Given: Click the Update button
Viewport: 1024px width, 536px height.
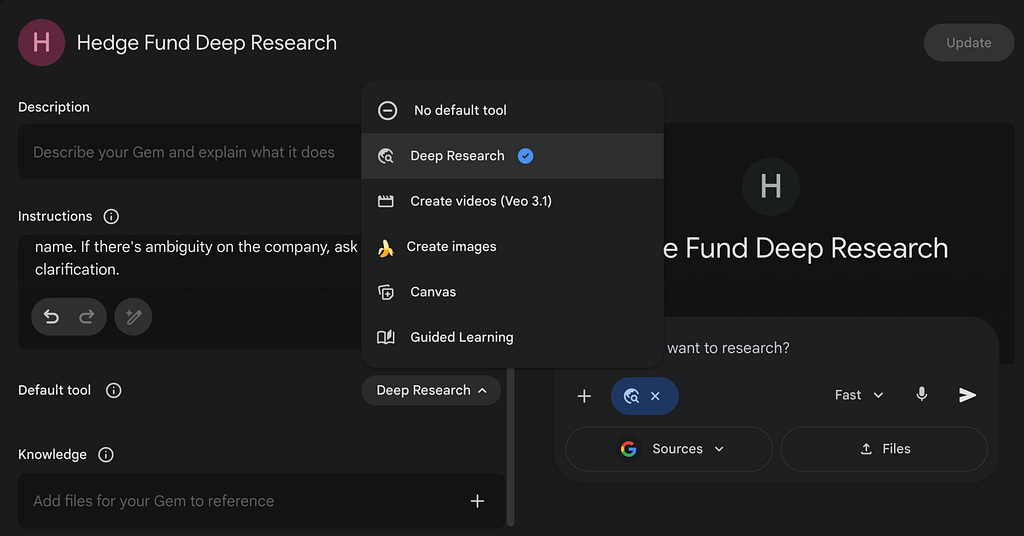Looking at the screenshot, I should coord(968,43).
